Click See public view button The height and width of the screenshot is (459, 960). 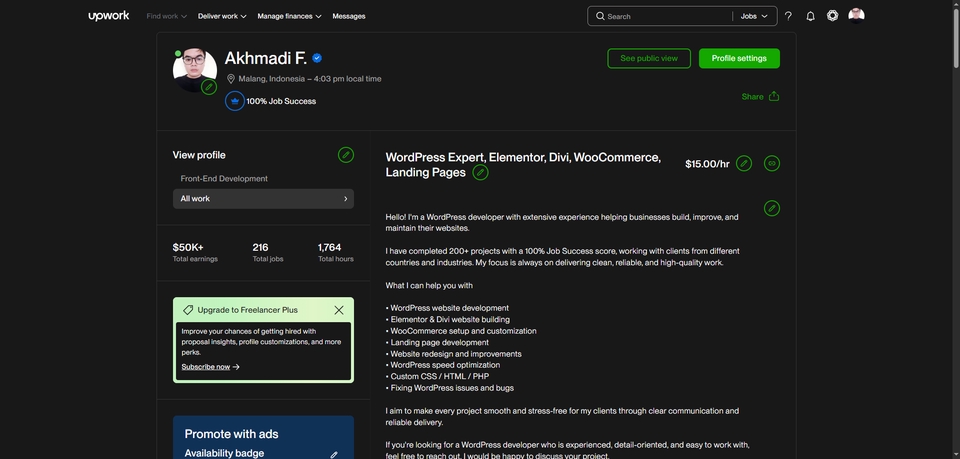pos(649,58)
